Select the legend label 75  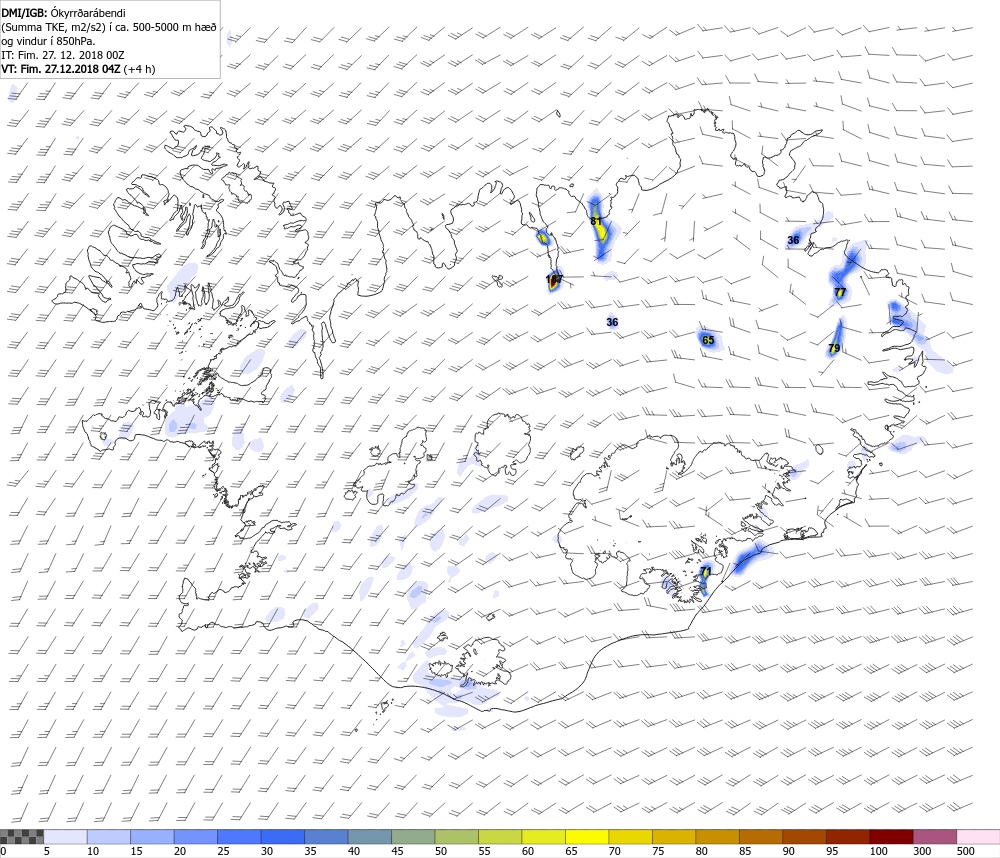click(x=658, y=851)
